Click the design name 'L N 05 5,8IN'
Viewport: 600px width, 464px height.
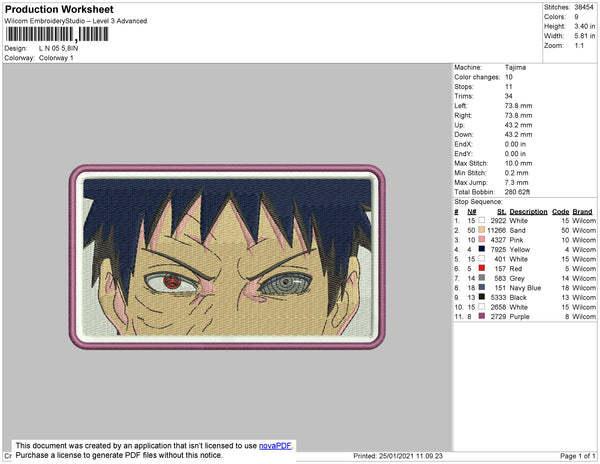59,49
